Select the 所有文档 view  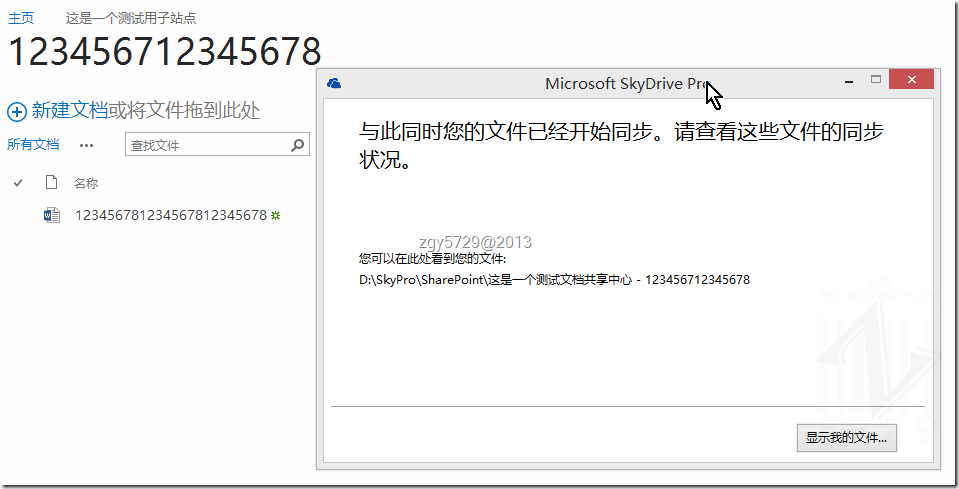pyautogui.click(x=33, y=145)
